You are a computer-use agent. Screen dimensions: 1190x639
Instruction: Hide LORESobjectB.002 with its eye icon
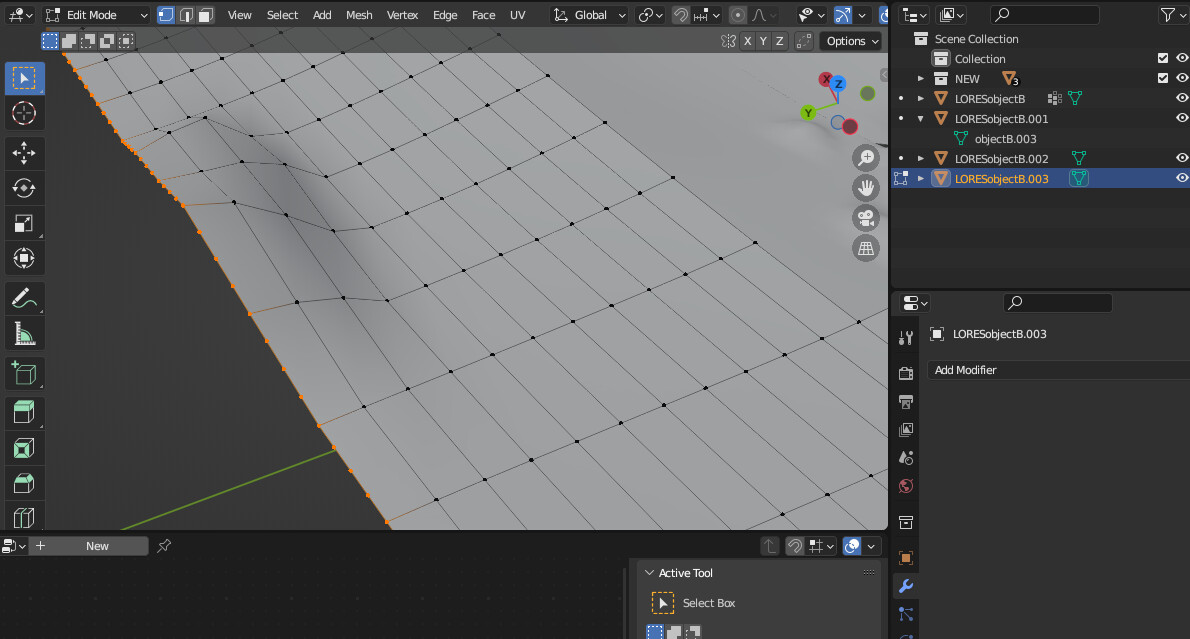1182,158
